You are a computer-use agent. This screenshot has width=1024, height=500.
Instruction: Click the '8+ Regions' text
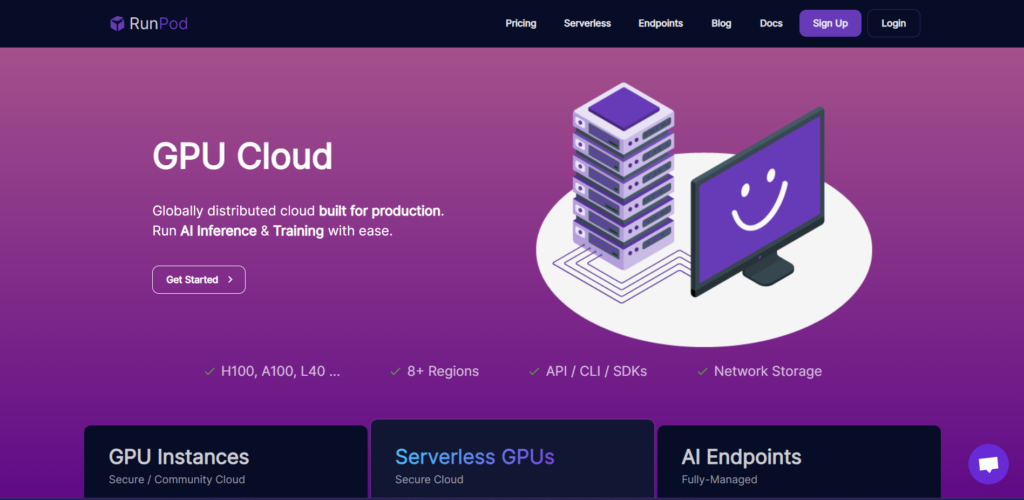(443, 371)
